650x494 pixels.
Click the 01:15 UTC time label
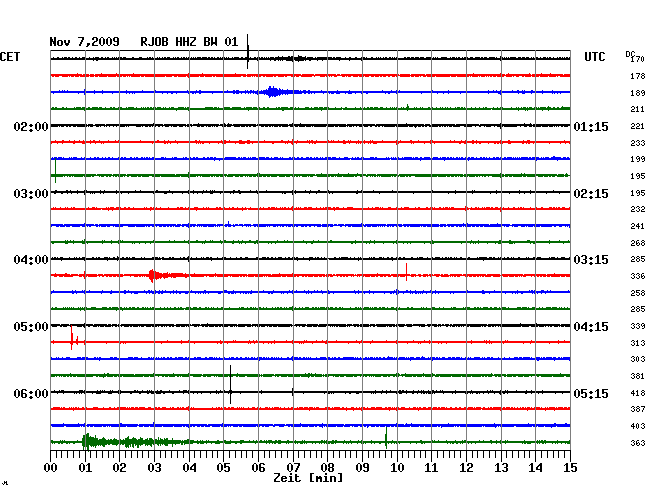click(x=591, y=126)
